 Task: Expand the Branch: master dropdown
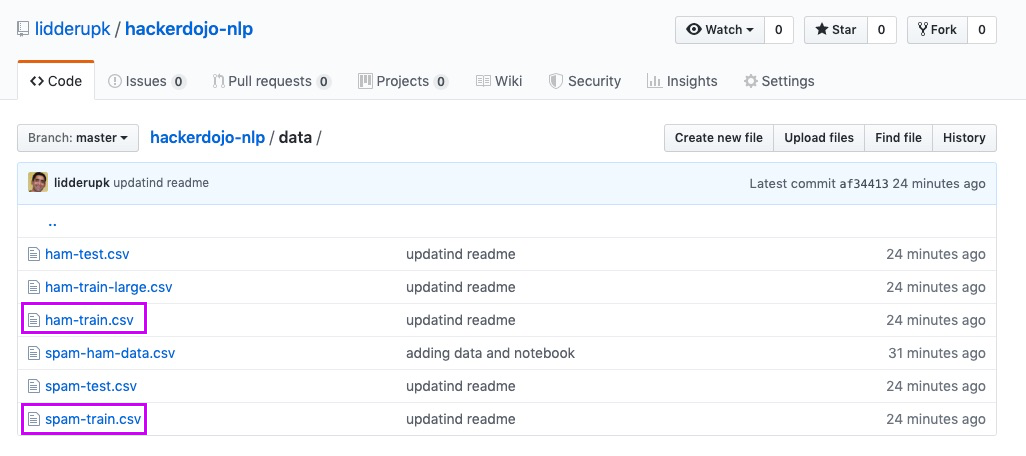[78, 138]
